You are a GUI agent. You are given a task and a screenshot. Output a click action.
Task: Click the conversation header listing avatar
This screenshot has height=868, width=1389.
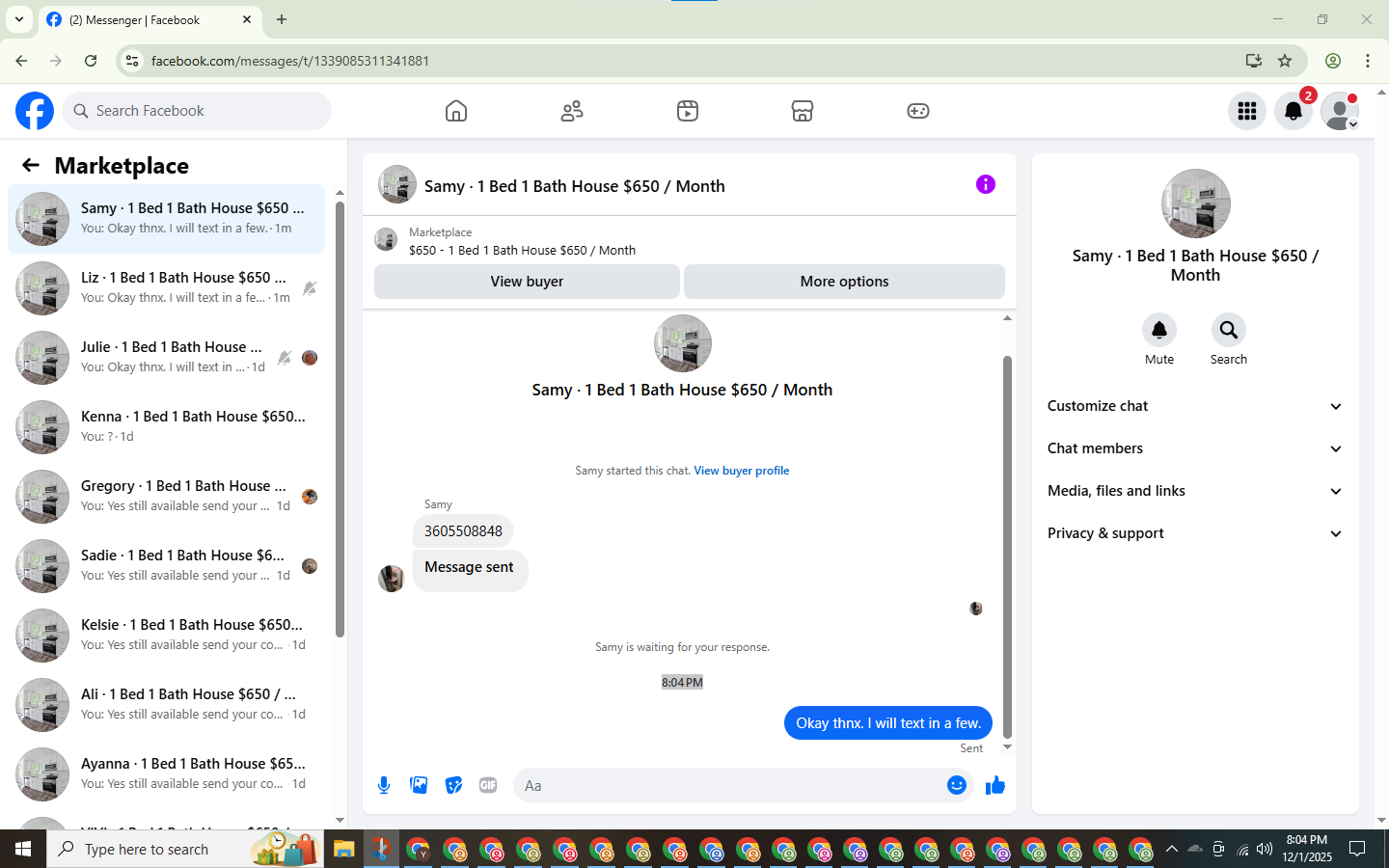(397, 184)
